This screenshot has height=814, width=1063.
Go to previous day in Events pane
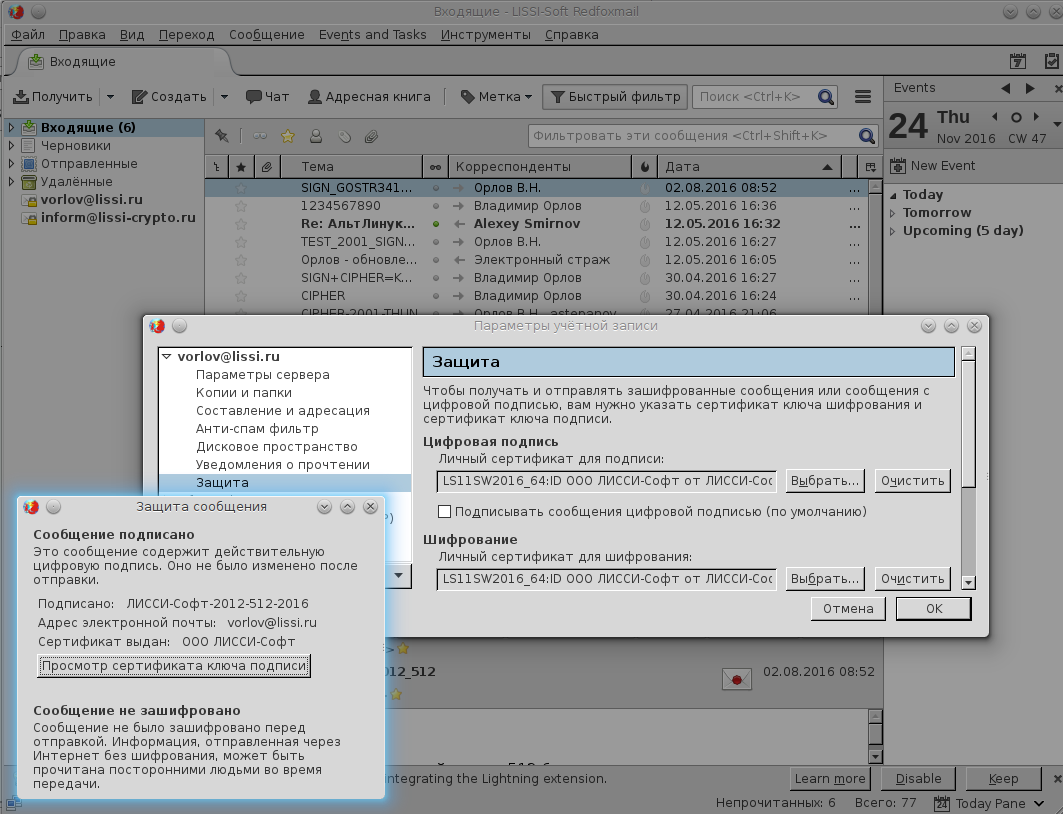pos(1005,88)
